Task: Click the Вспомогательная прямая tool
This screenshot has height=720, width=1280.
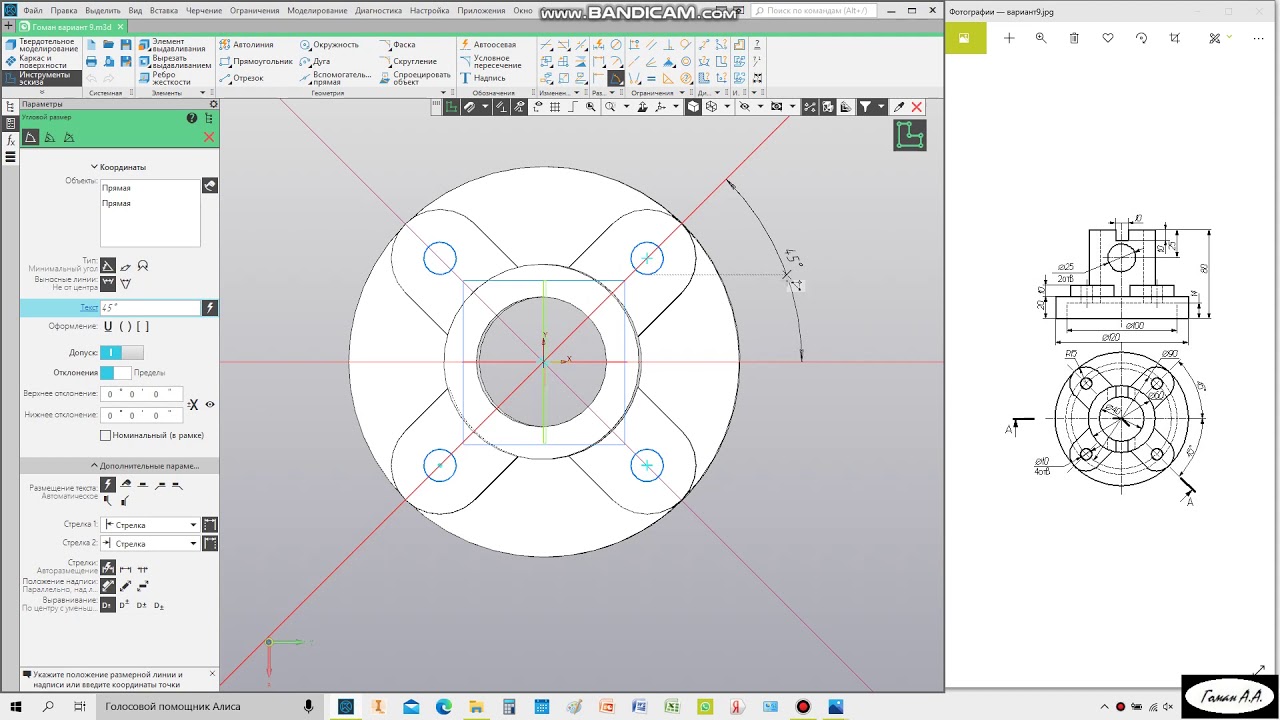Action: (x=335, y=78)
